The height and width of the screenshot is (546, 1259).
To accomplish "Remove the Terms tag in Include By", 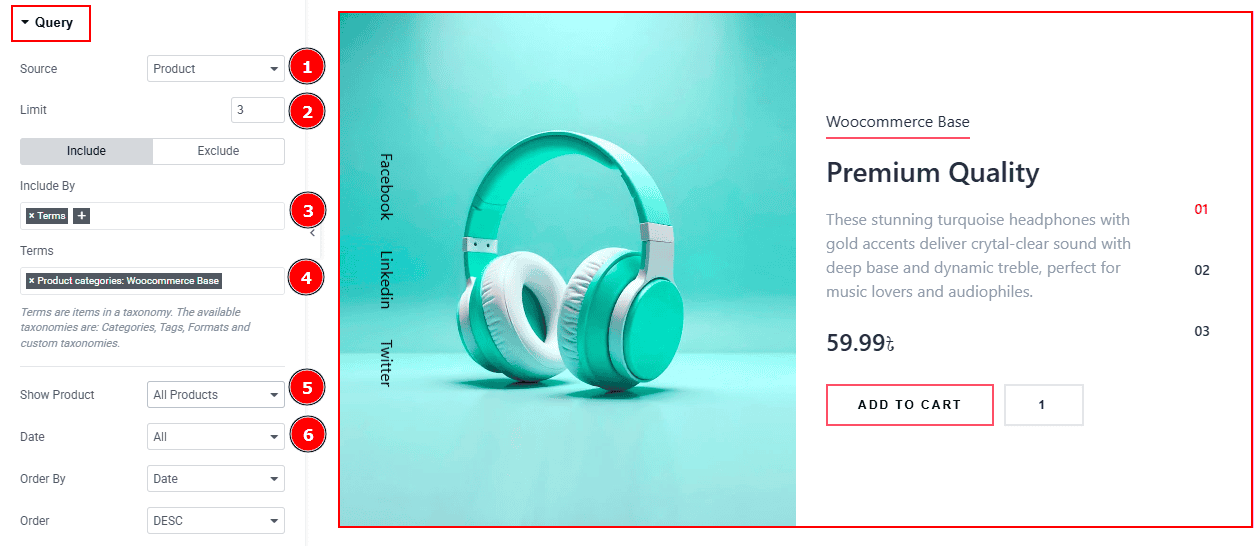I will coord(31,216).
